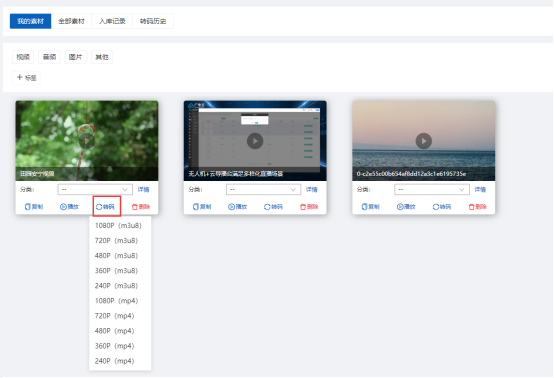Image resolution: width=554 pixels, height=378 pixels.
Task: Choose 1080P (mp4) transcode option
Action: tap(120, 301)
